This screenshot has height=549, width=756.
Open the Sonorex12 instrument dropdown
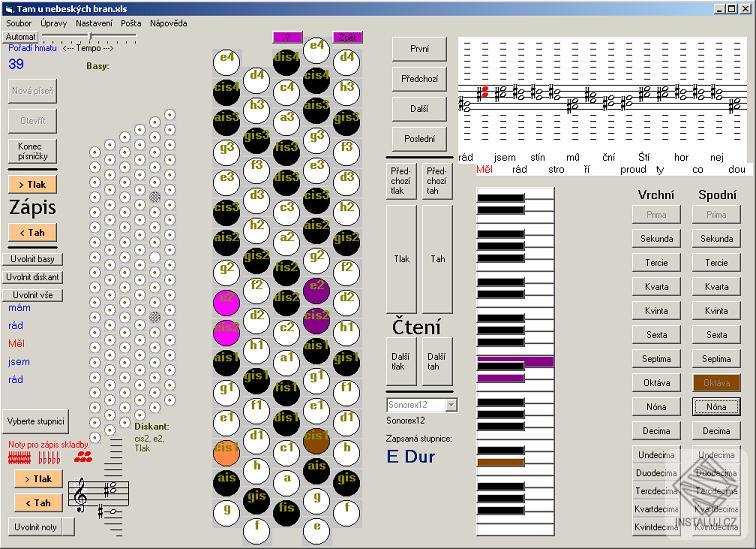pos(451,405)
